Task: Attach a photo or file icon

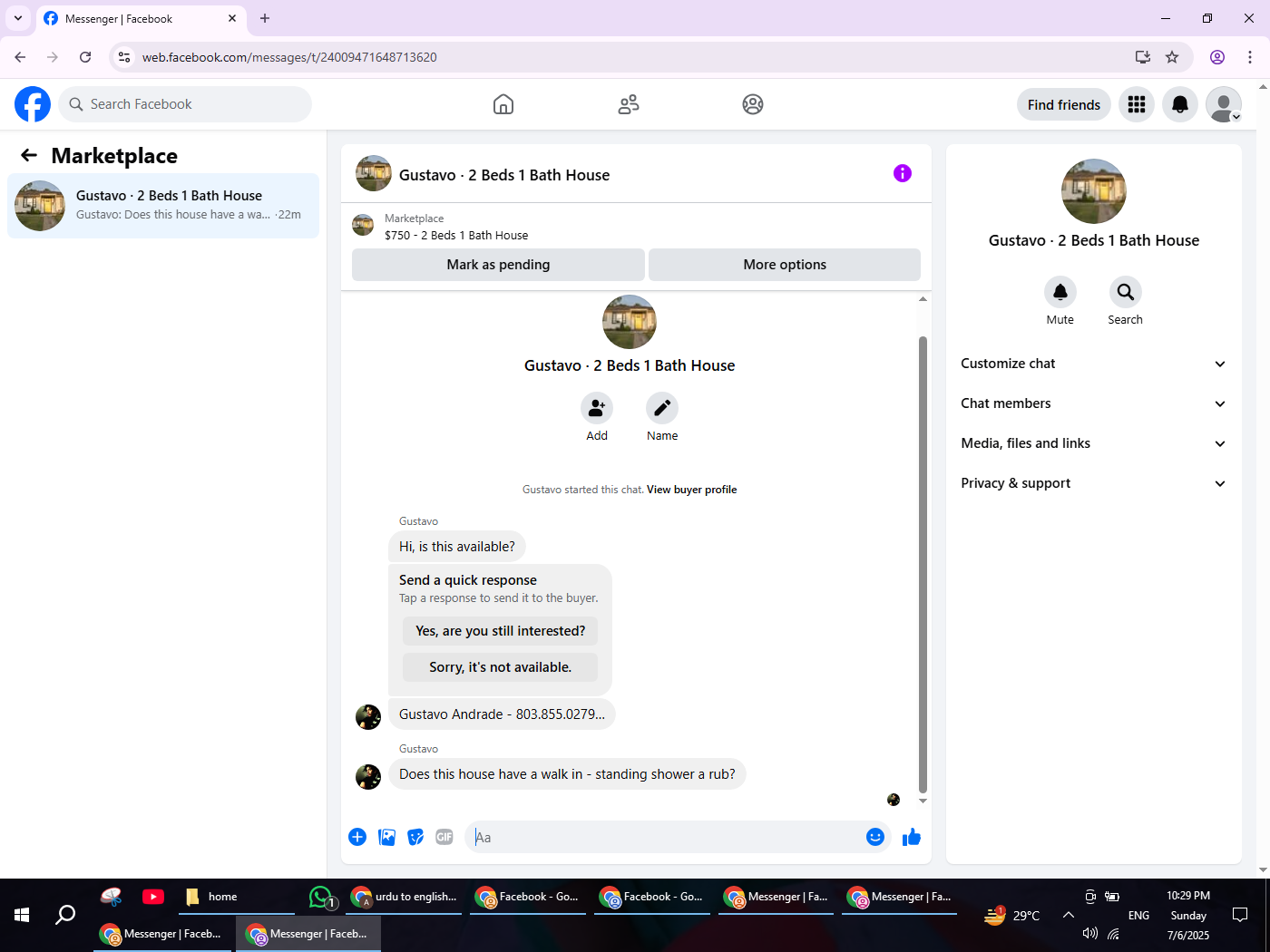Action: [x=386, y=837]
